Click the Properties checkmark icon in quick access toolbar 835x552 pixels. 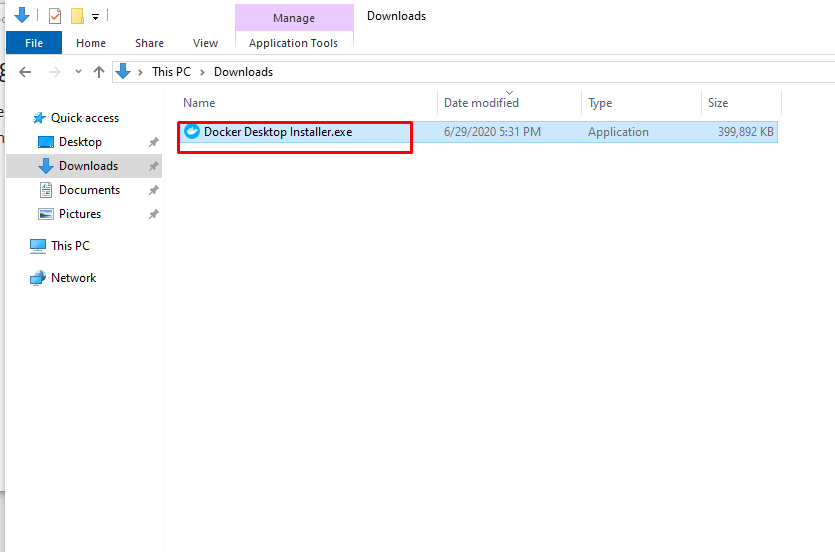coord(55,16)
